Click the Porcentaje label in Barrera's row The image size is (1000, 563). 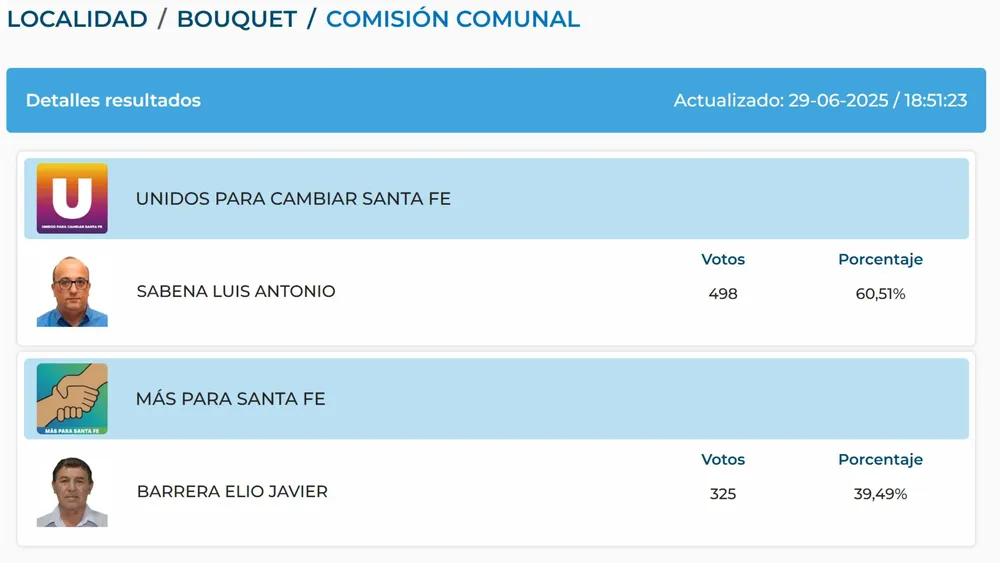(880, 459)
